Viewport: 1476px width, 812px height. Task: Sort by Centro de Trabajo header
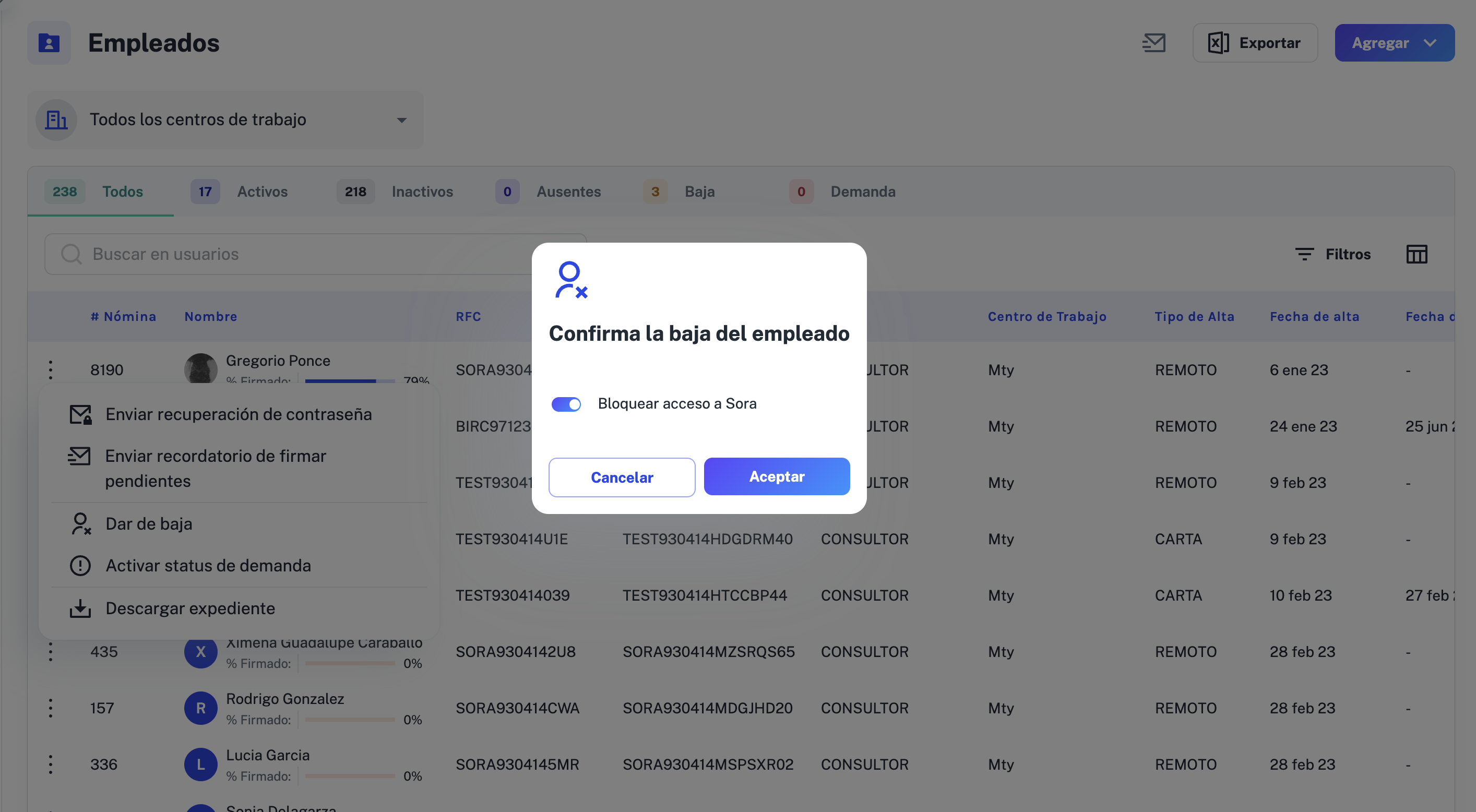pyautogui.click(x=1047, y=316)
